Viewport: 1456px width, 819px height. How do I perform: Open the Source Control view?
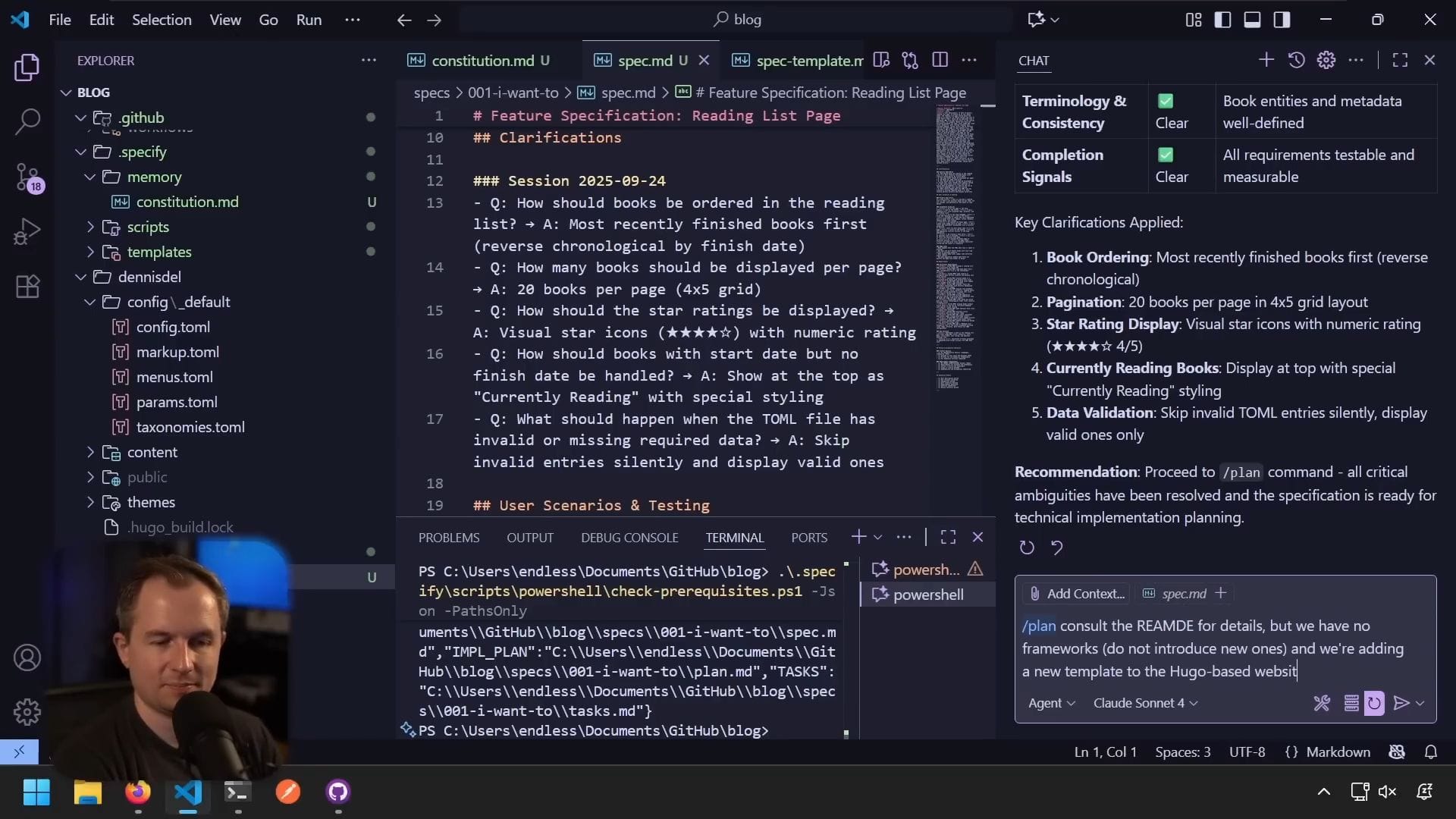click(27, 177)
